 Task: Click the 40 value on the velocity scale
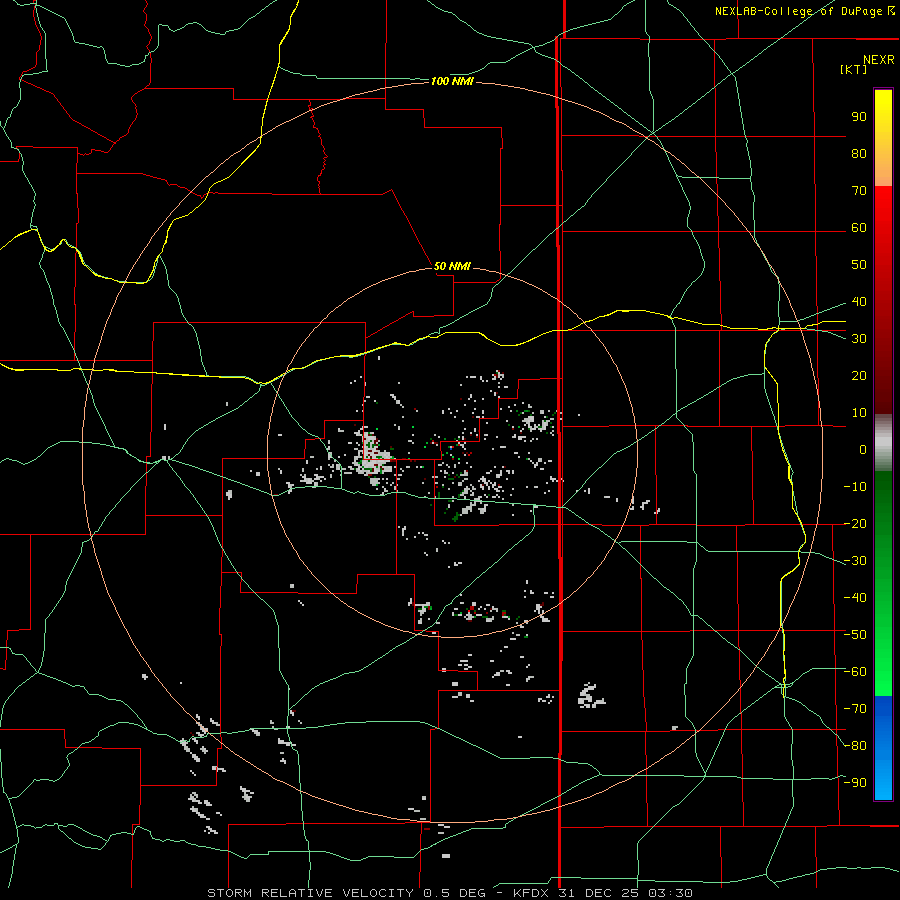coord(859,302)
